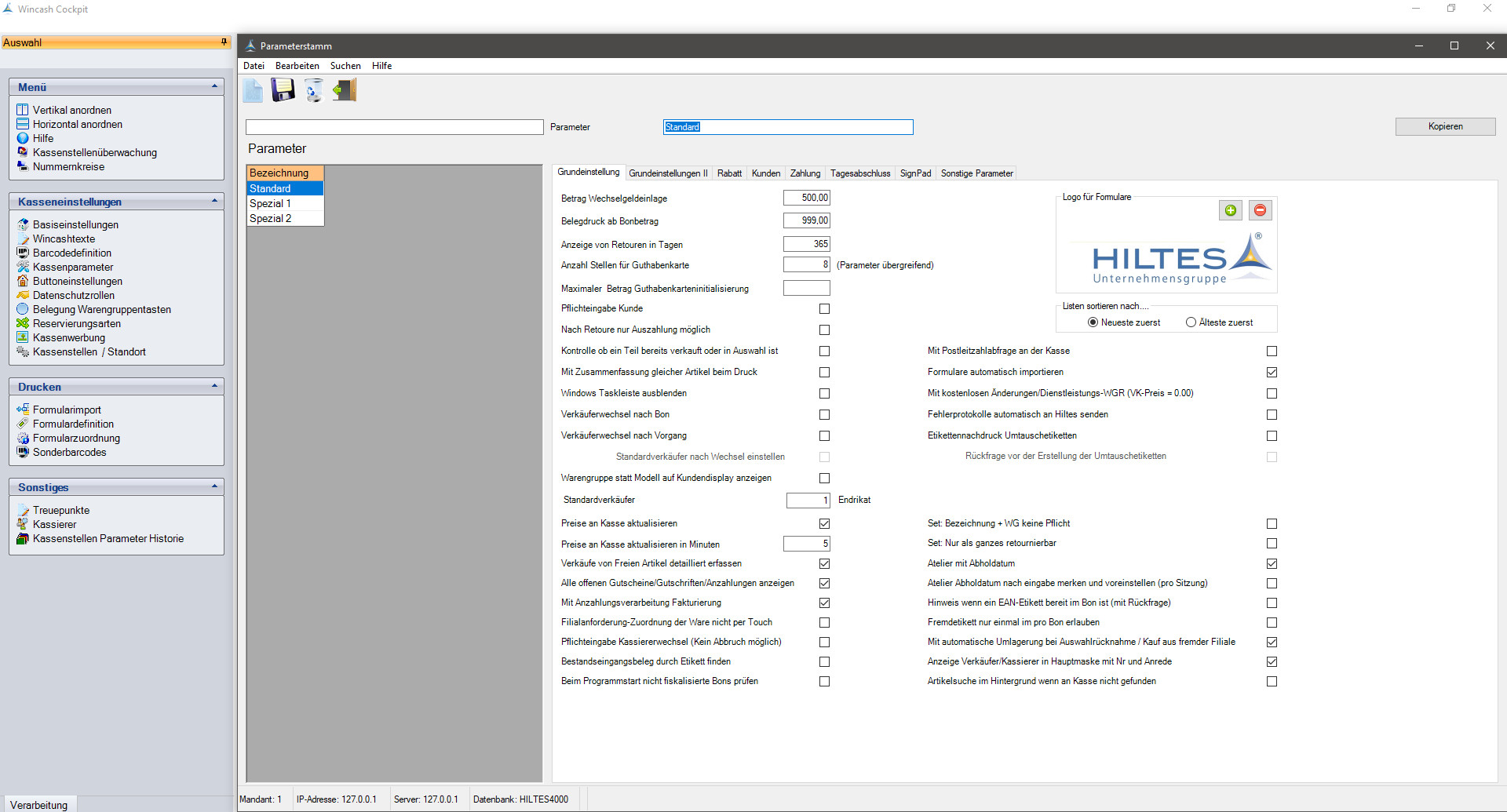Remove the form logo with red minus
This screenshot has height=812, width=1507.
(x=1260, y=210)
